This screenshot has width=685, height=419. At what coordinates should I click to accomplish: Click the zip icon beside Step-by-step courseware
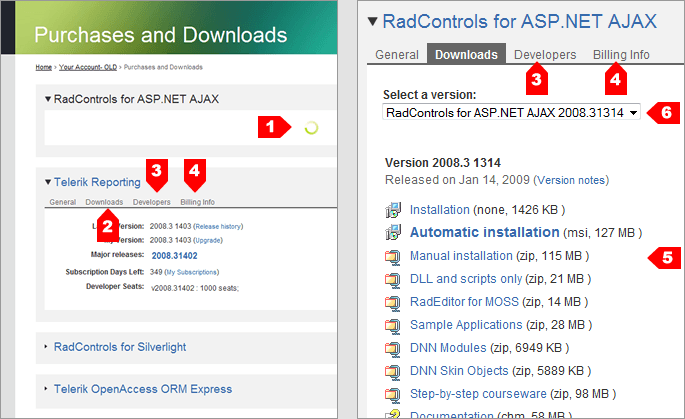pos(392,395)
